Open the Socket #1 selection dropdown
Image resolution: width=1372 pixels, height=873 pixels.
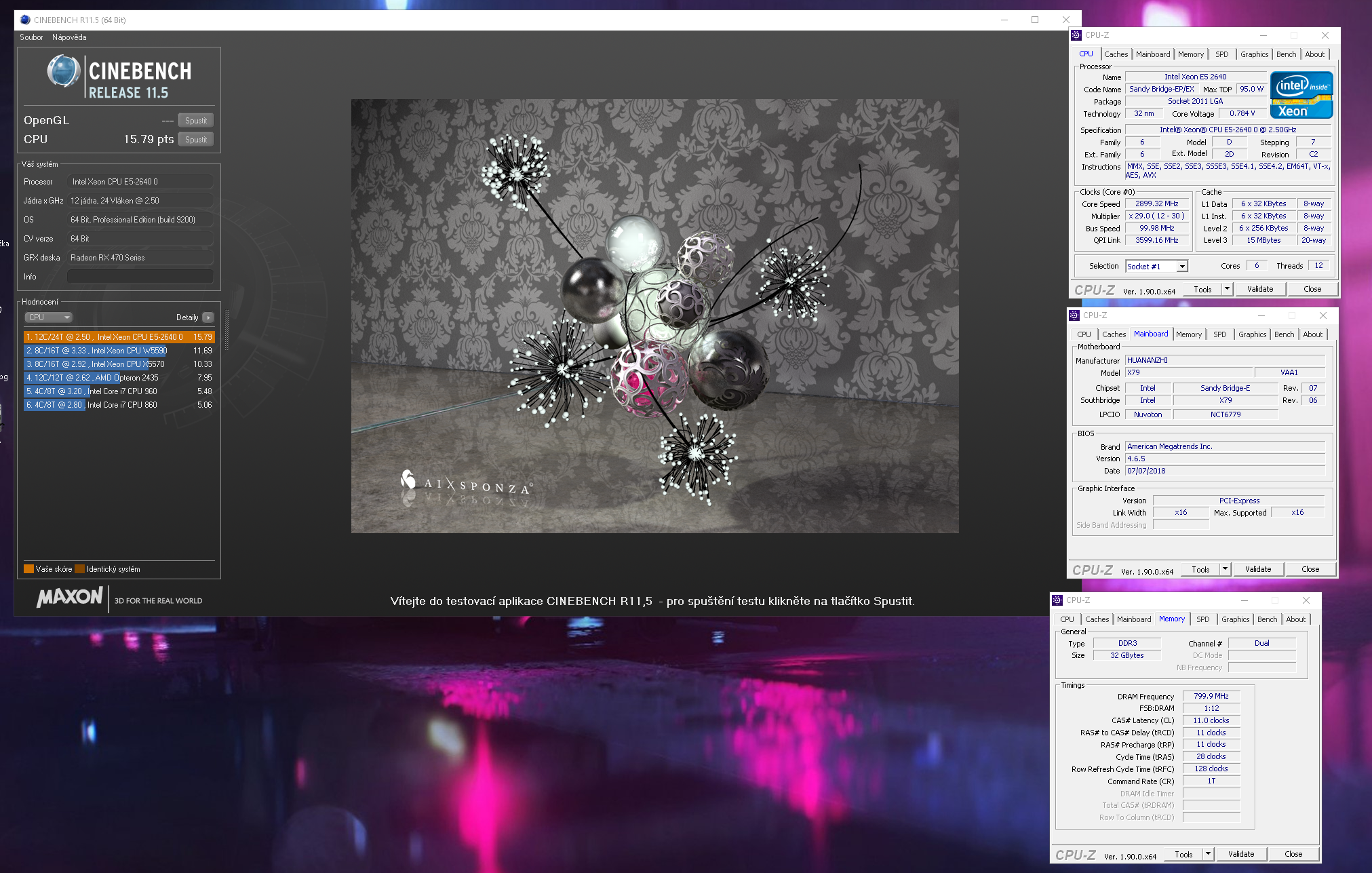(x=1156, y=267)
